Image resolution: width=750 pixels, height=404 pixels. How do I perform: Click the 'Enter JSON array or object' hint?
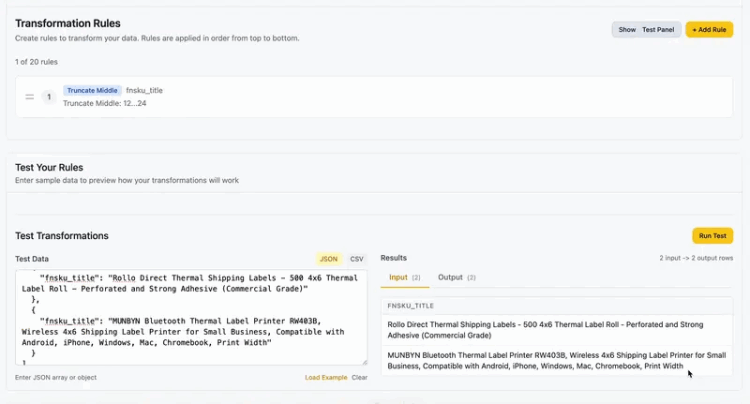pos(55,378)
